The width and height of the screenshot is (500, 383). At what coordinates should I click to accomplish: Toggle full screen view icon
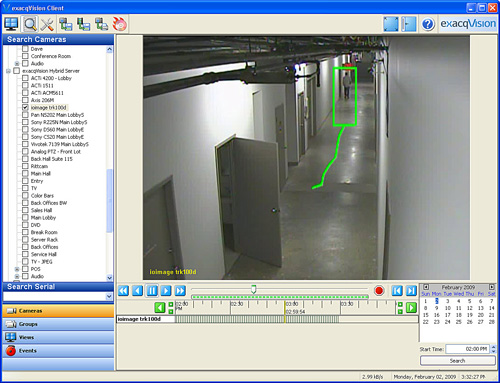(x=391, y=24)
